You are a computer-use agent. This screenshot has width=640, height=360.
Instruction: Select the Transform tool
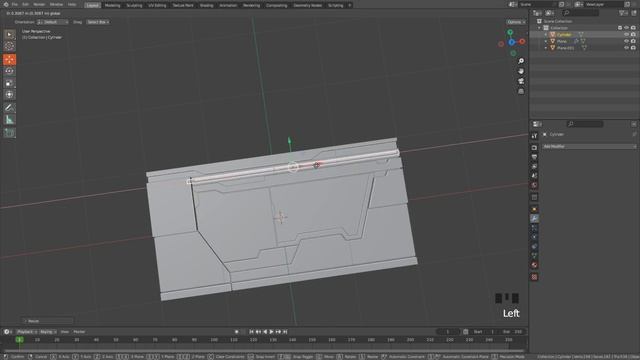(9, 94)
